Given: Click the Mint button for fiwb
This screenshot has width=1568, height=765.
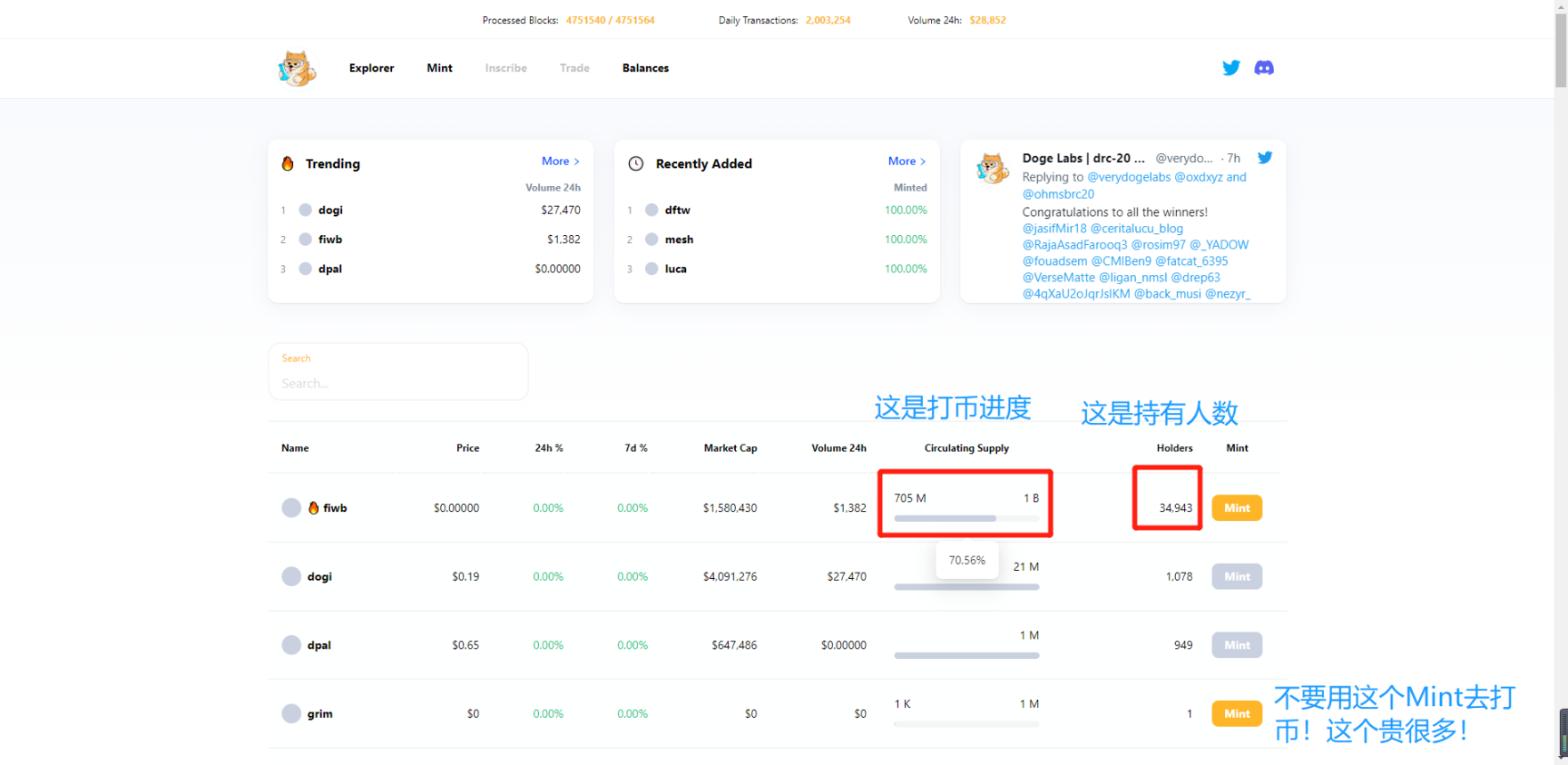Looking at the screenshot, I should click(x=1237, y=508).
